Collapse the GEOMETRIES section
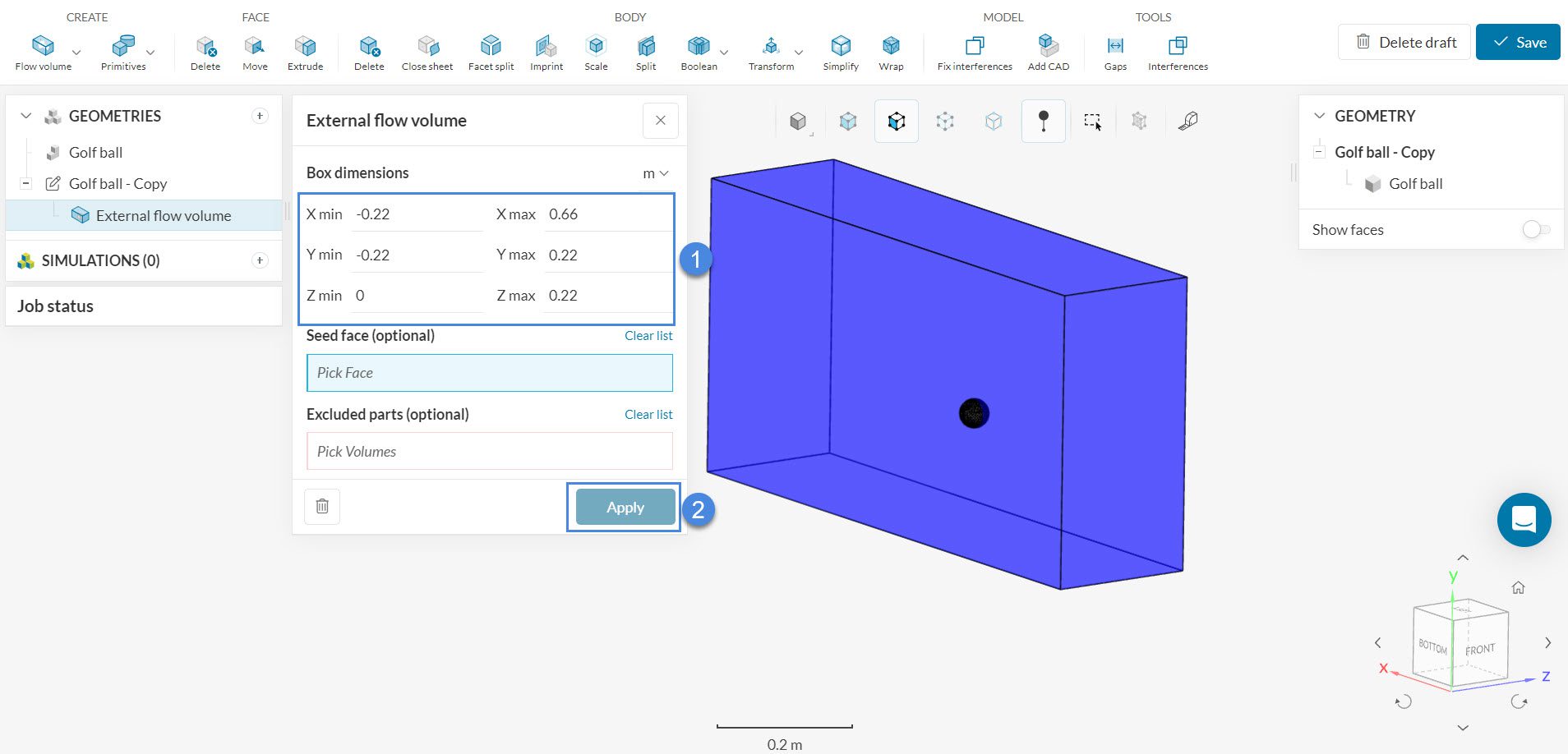 point(26,117)
